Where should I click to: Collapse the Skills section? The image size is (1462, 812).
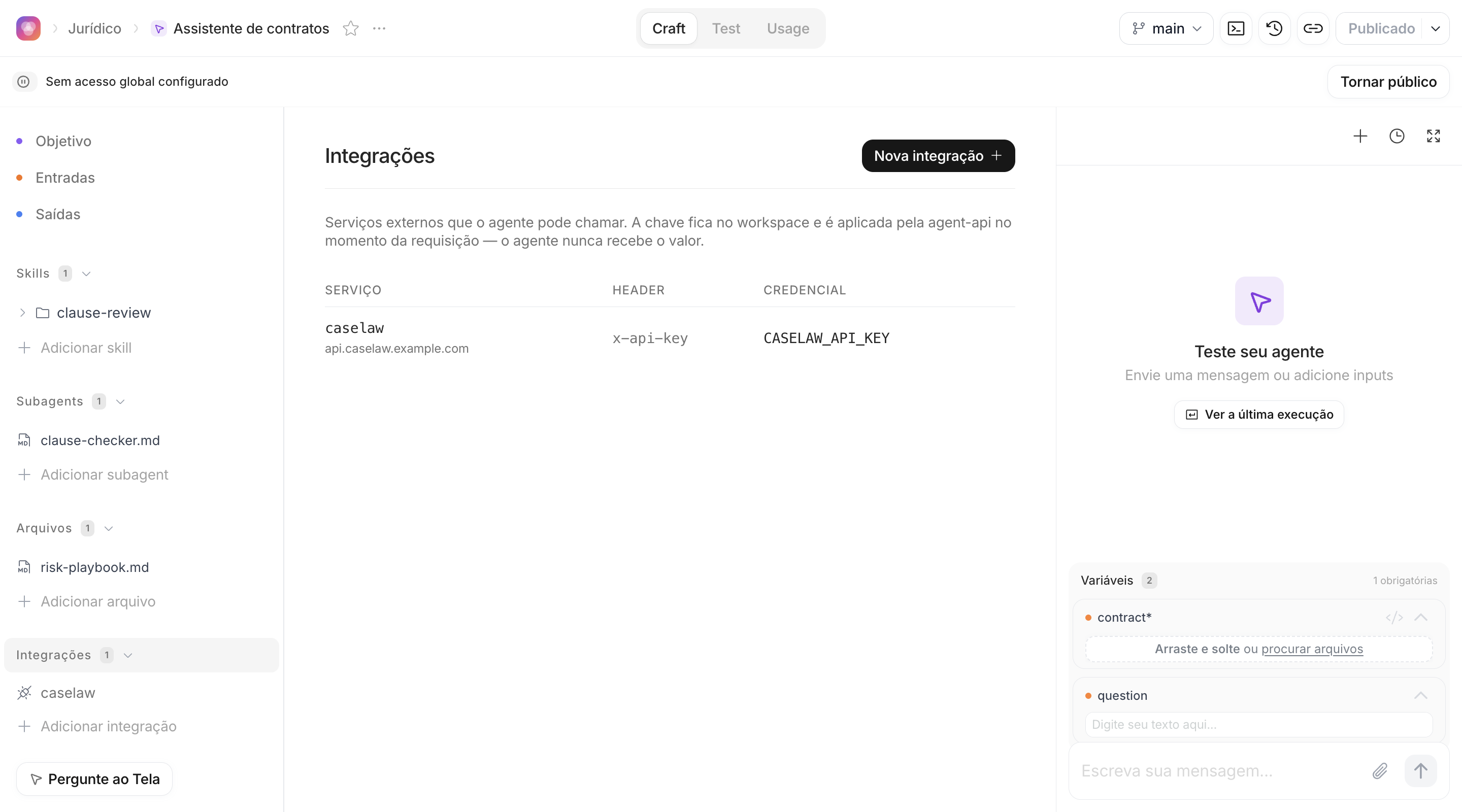[x=86, y=274]
